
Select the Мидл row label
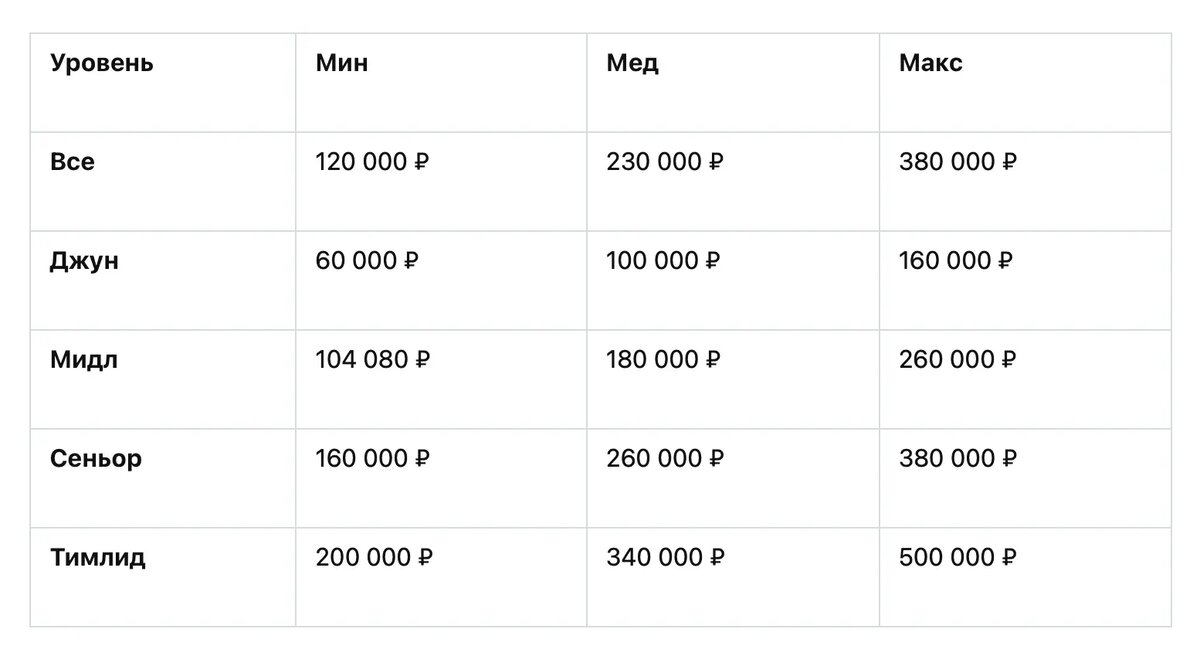(x=84, y=360)
